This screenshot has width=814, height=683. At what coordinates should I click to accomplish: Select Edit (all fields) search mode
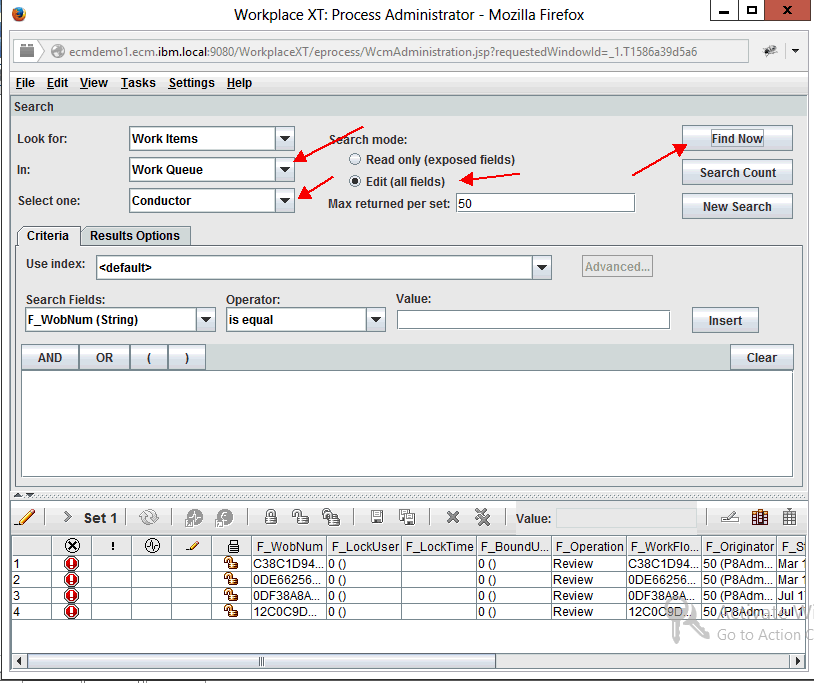[355, 181]
